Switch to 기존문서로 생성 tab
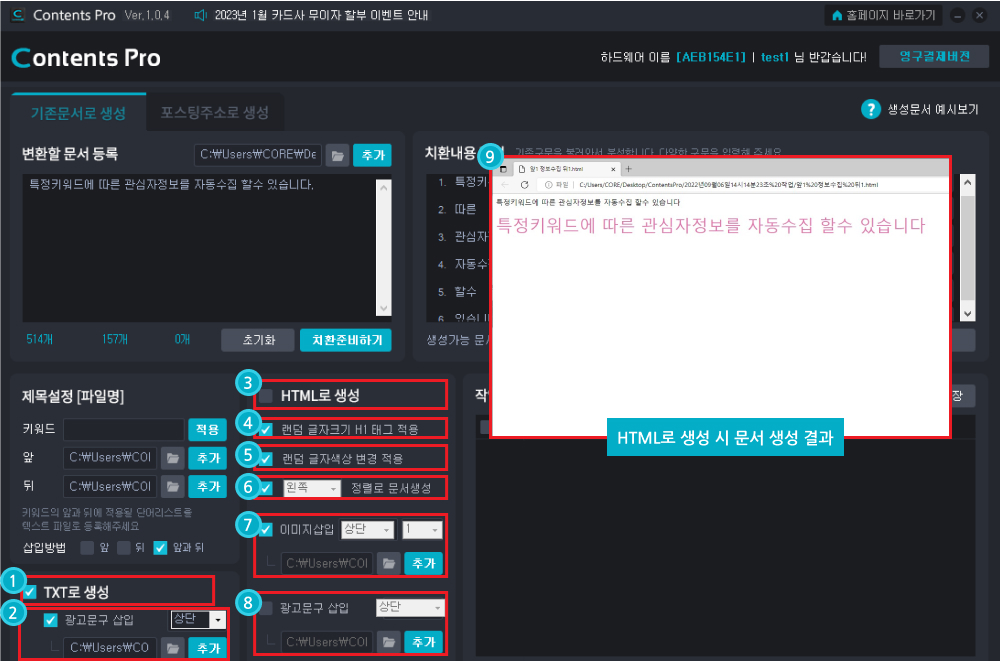The width and height of the screenshot is (1001, 661). point(79,113)
